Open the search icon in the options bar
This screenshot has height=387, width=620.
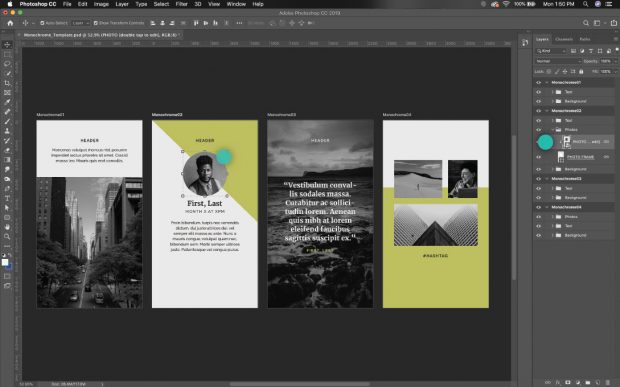pyautogui.click(x=586, y=23)
